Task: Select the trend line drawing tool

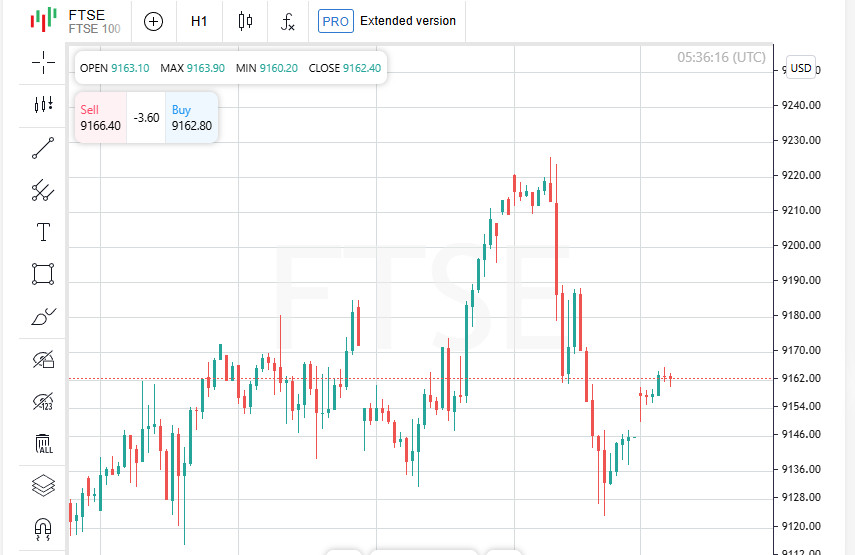Action: (x=43, y=149)
